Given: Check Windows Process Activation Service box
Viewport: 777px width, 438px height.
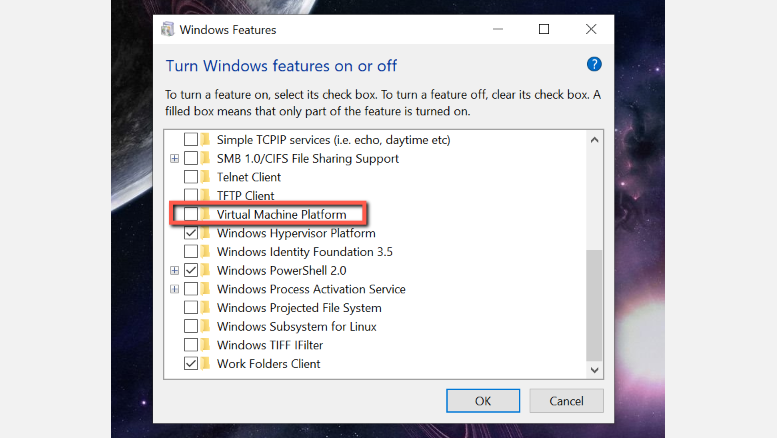Looking at the screenshot, I should pyautogui.click(x=191, y=289).
